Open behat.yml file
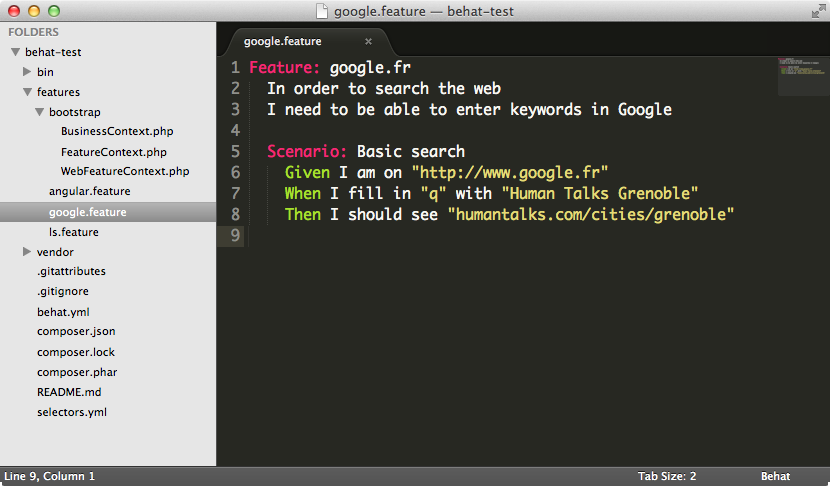Image resolution: width=830 pixels, height=486 pixels. click(63, 312)
